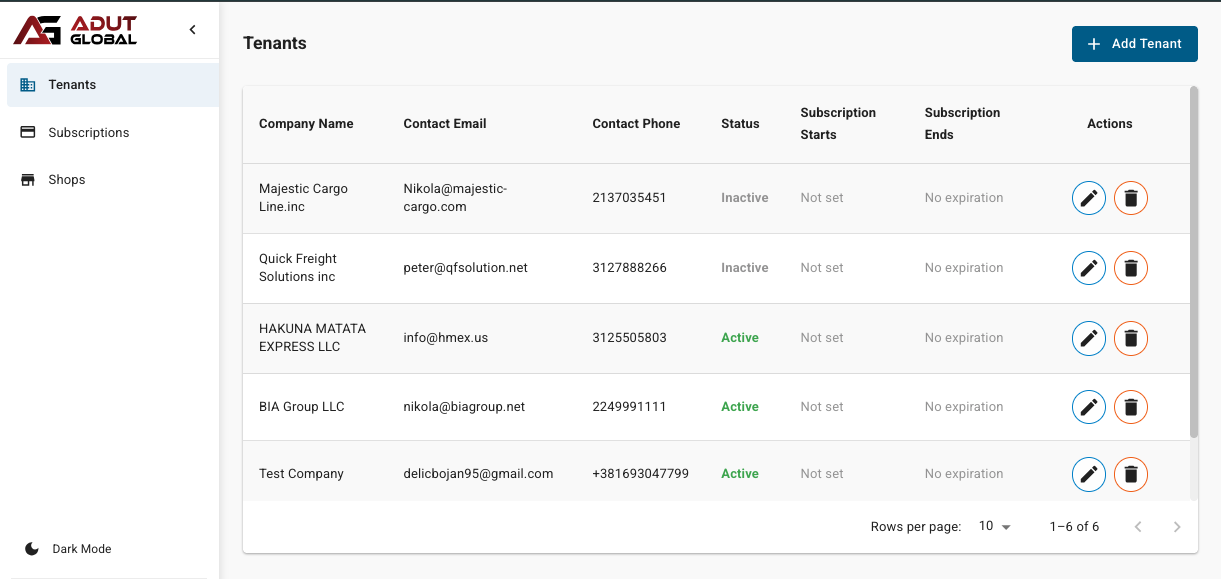Edit HAKUNA MATATA EXPRESS LLC tenant
1221x579 pixels.
(1089, 338)
